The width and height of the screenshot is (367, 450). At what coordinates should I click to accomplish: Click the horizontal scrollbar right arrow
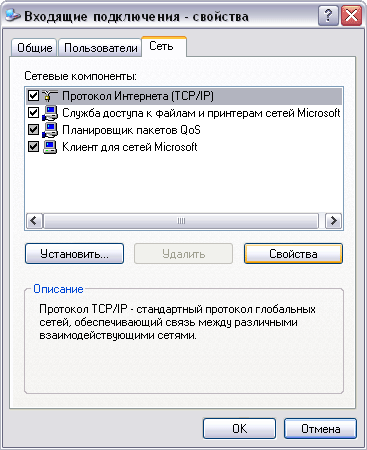click(333, 221)
